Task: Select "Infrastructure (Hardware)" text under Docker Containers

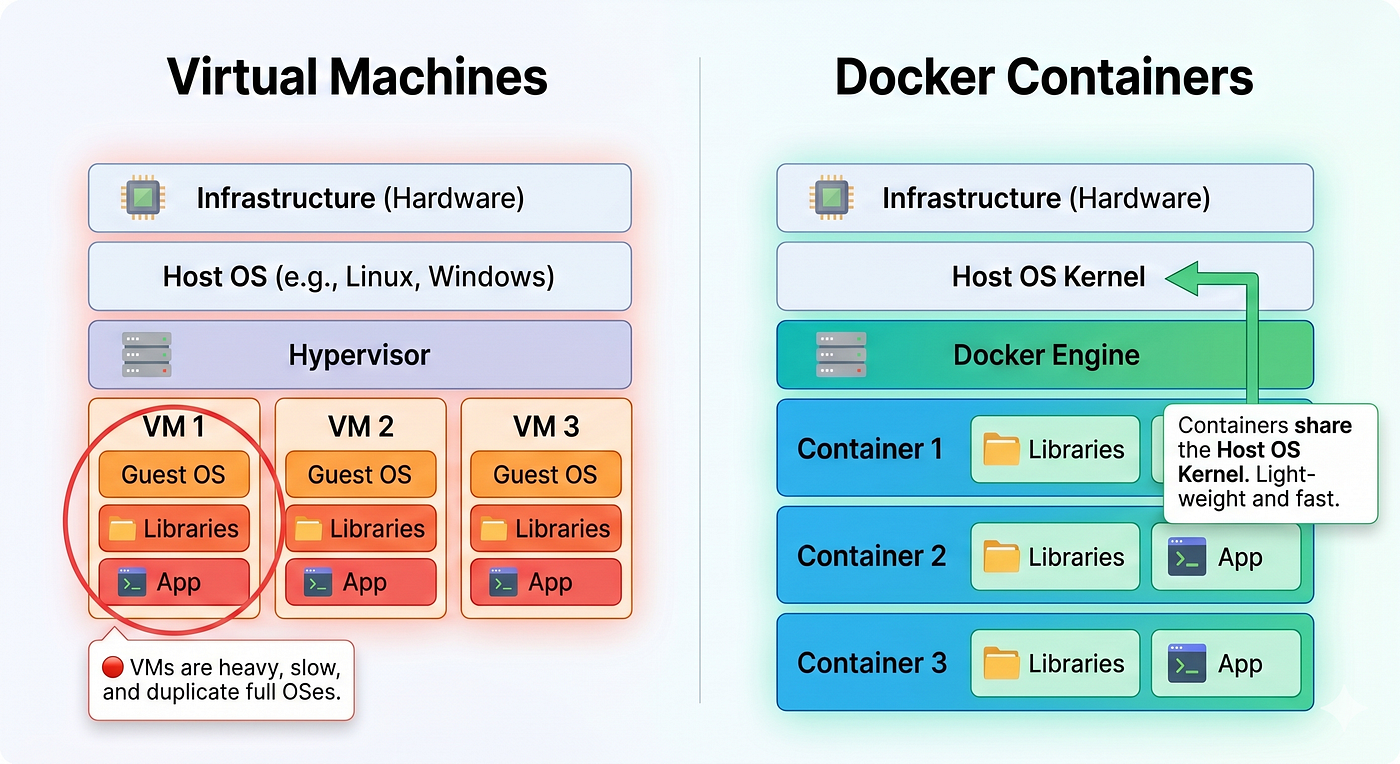Action: (1046, 198)
